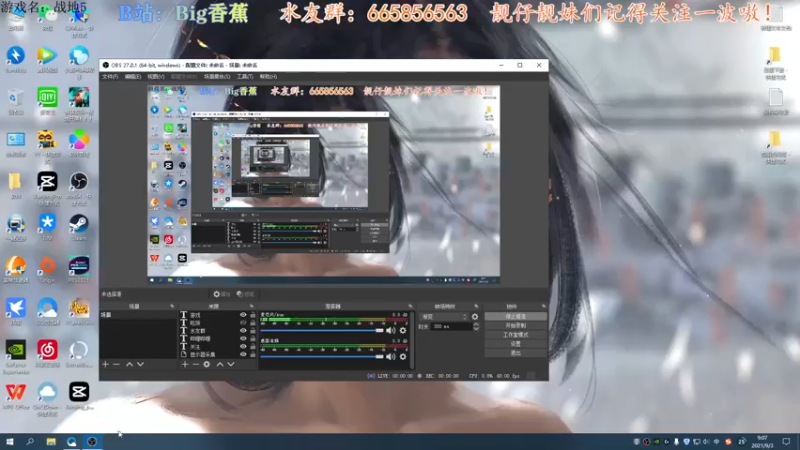The image size is (800, 450).
Task: Remove selected source with the minus icon
Action: click(x=195, y=364)
